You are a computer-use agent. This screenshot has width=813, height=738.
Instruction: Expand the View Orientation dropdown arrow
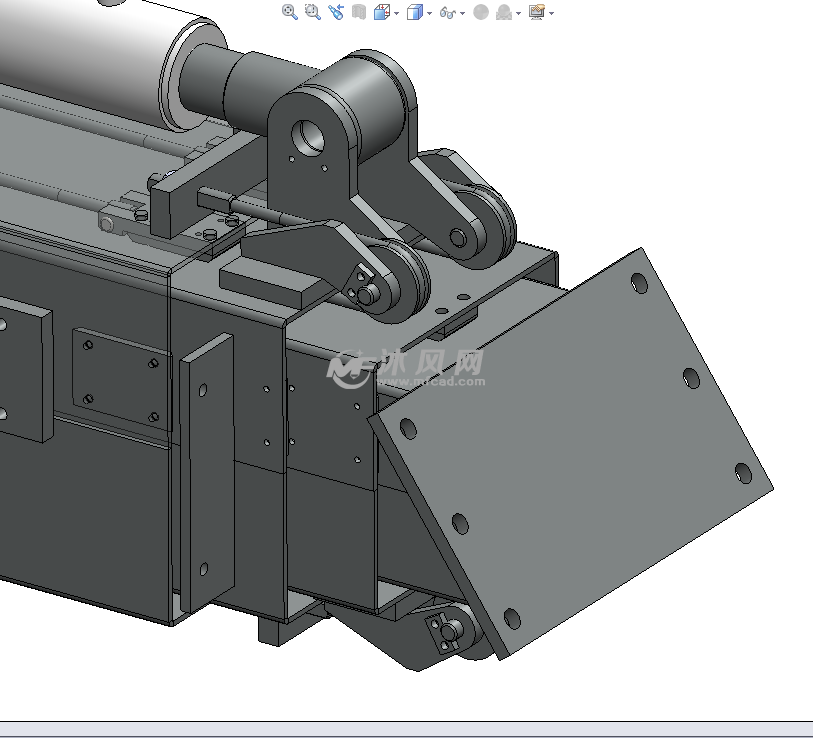[x=396, y=13]
